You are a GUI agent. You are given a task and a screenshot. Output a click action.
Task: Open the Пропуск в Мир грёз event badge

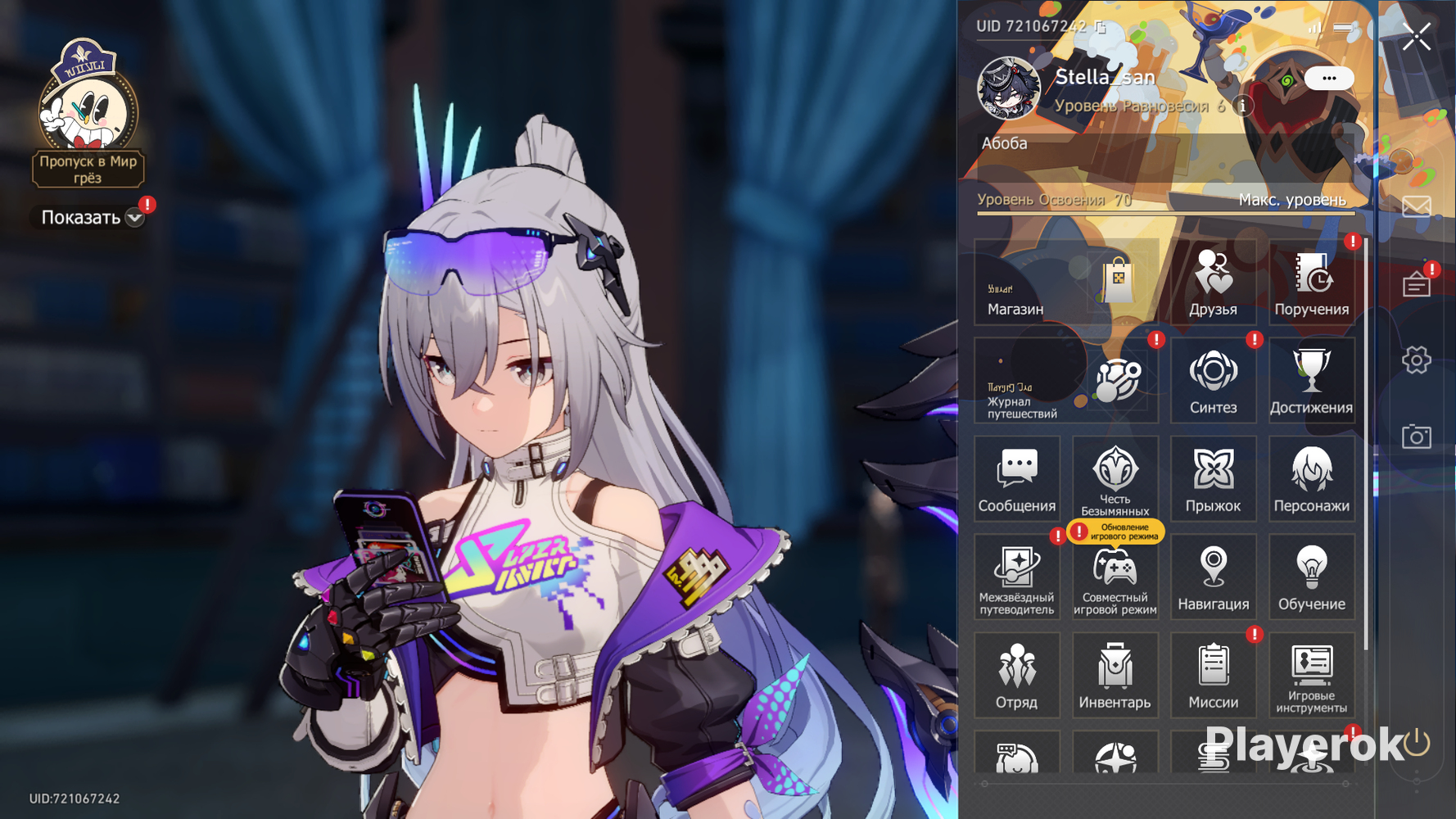click(x=88, y=113)
